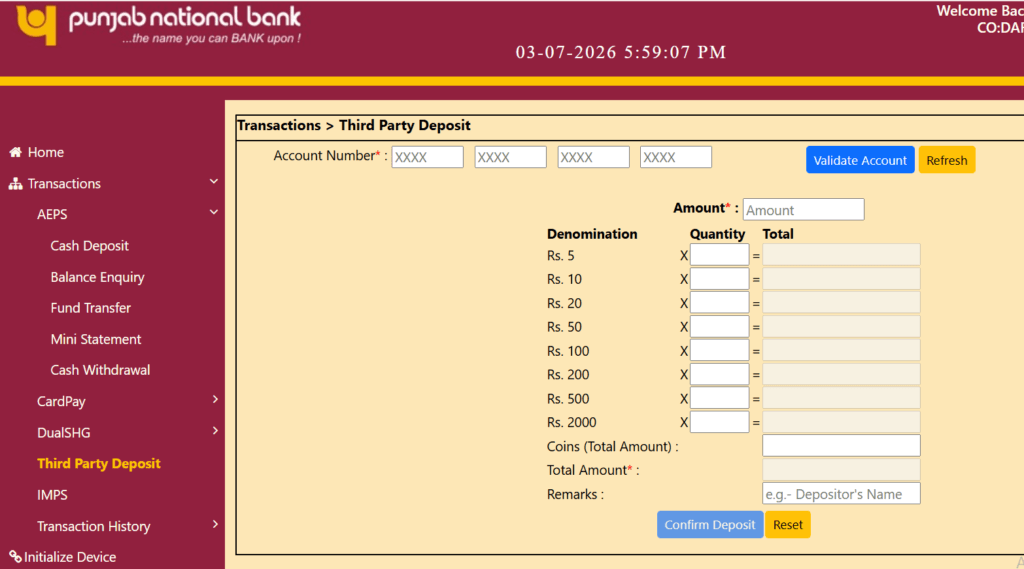Click quantity field for Rs. 200
Image resolution: width=1024 pixels, height=569 pixels.
[x=719, y=374]
